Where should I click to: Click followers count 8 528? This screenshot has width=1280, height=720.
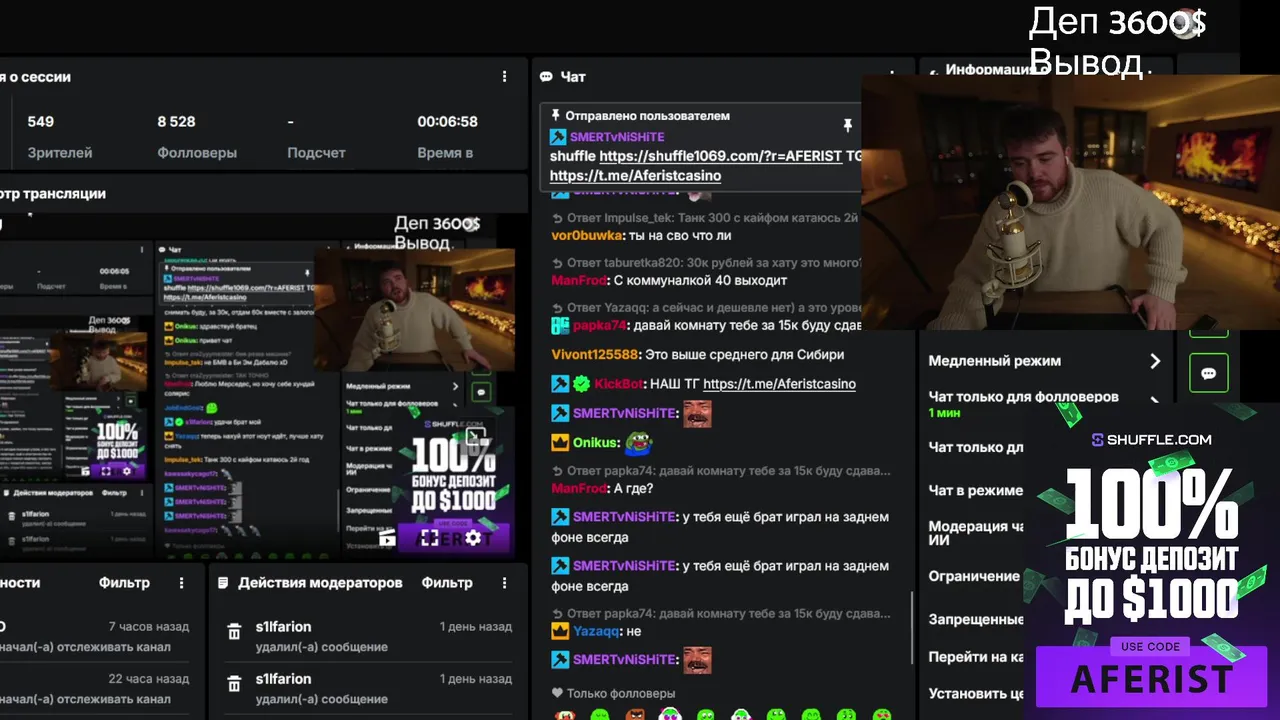click(176, 122)
